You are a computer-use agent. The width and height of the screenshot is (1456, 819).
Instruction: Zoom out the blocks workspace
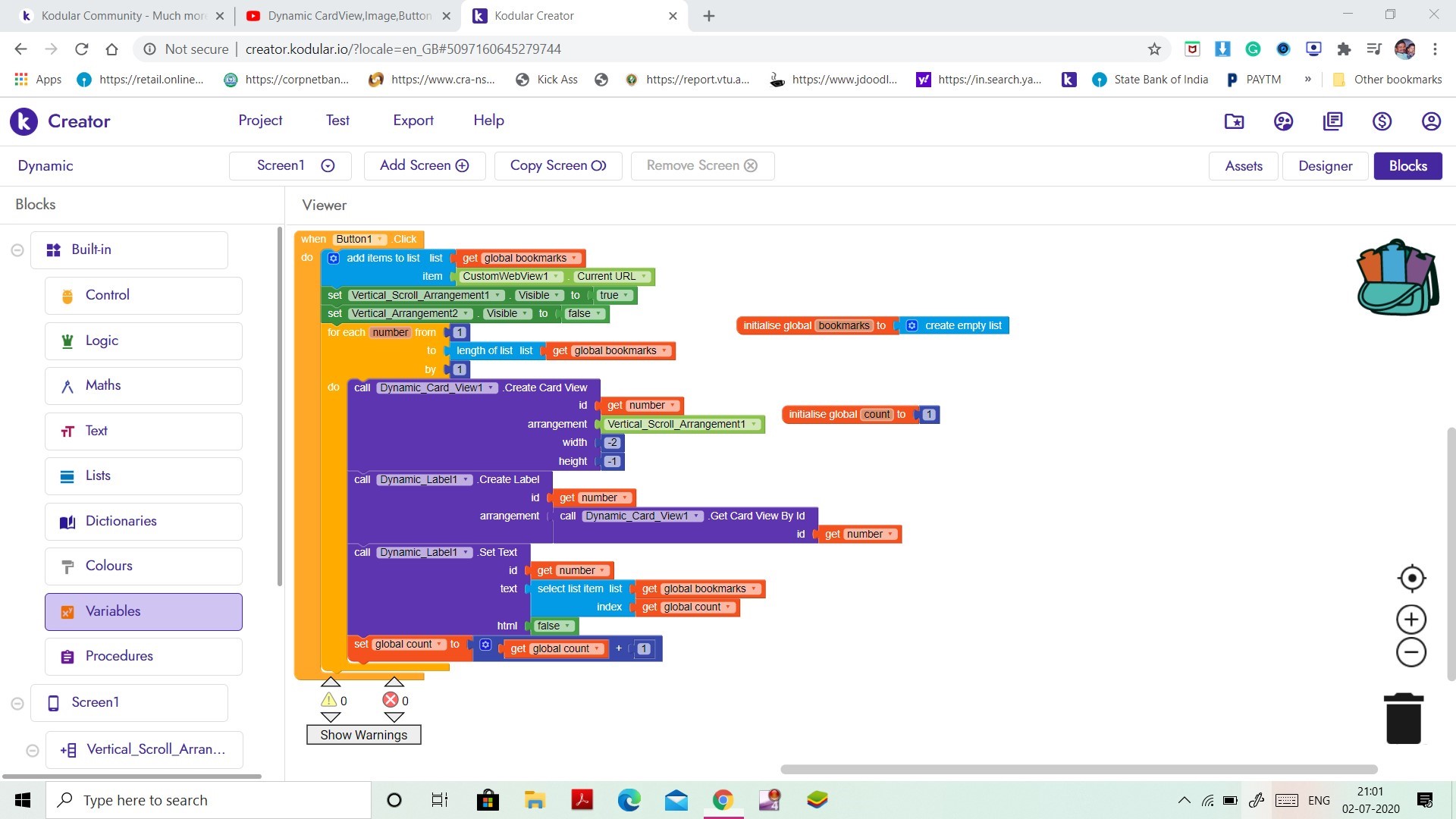[1411, 652]
